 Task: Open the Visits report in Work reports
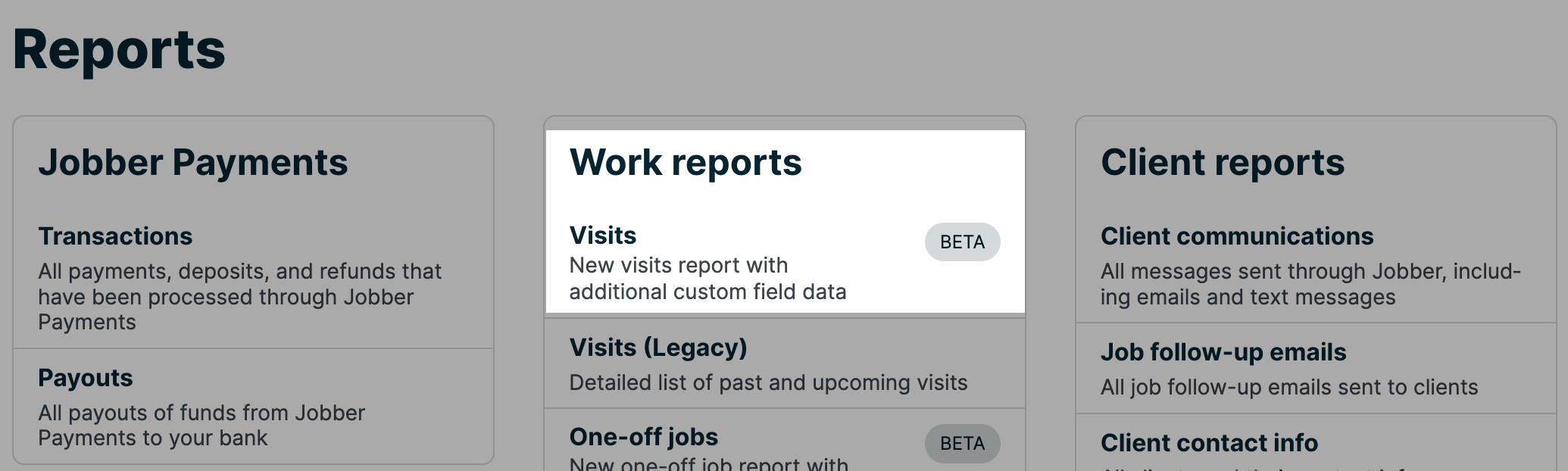tap(602, 235)
